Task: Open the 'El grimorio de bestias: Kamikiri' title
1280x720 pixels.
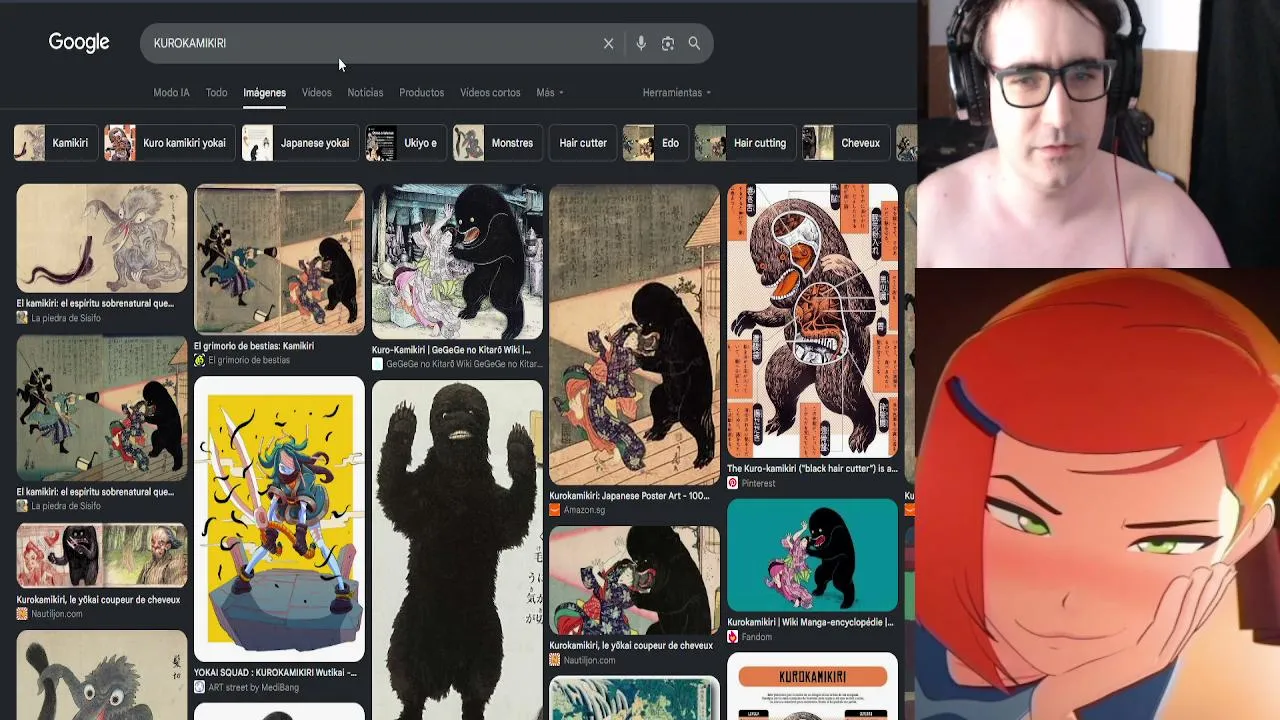Action: click(254, 346)
